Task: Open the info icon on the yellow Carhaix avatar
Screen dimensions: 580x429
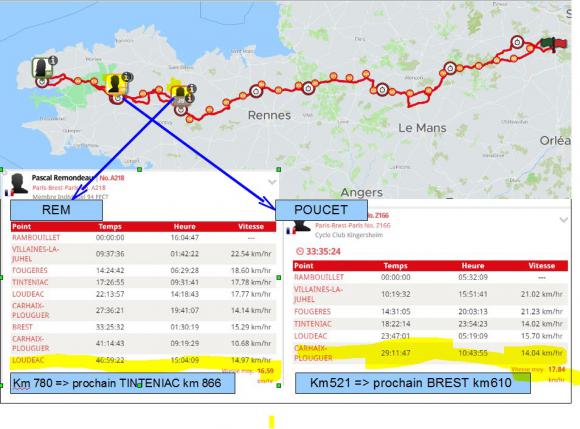Action: (x=127, y=77)
